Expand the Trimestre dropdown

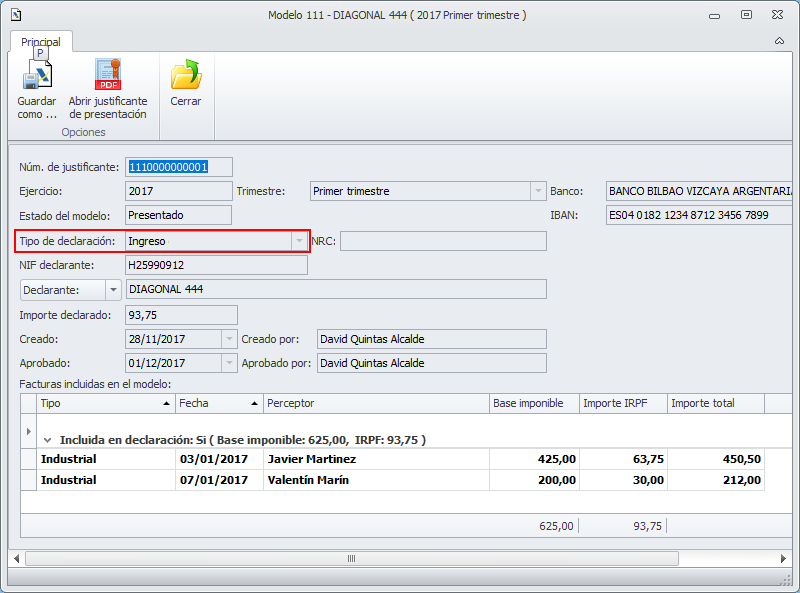pyautogui.click(x=536, y=191)
